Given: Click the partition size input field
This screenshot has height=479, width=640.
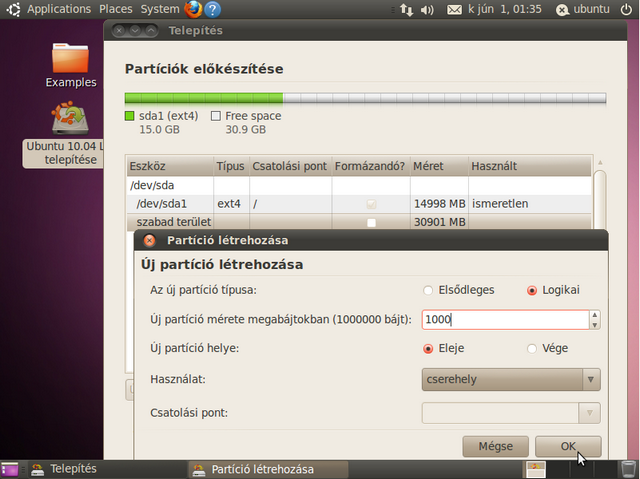Looking at the screenshot, I should tap(503, 320).
